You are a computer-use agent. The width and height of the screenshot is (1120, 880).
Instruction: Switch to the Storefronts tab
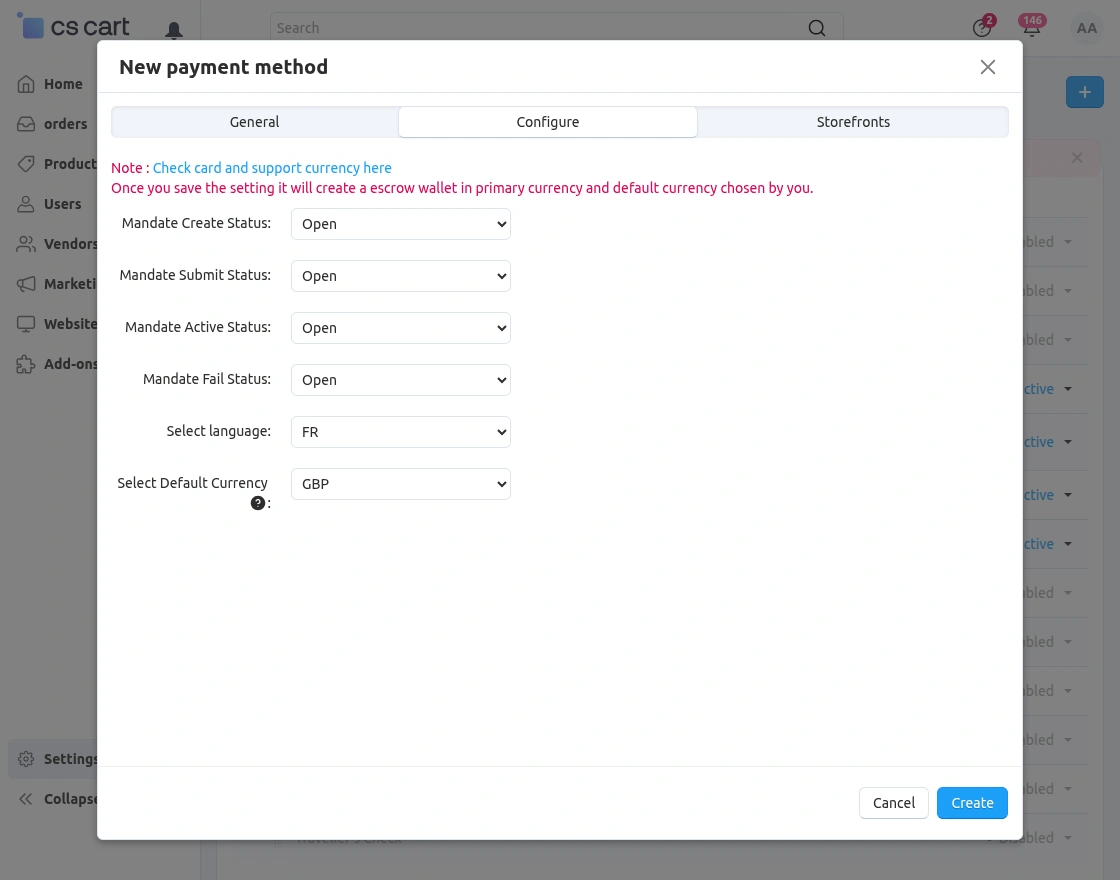coord(853,122)
